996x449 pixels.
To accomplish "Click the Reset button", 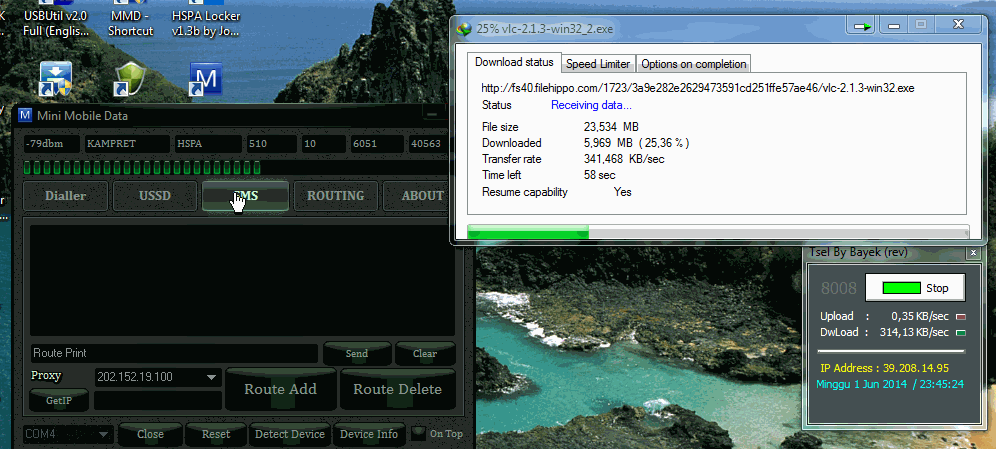I will tap(216, 434).
